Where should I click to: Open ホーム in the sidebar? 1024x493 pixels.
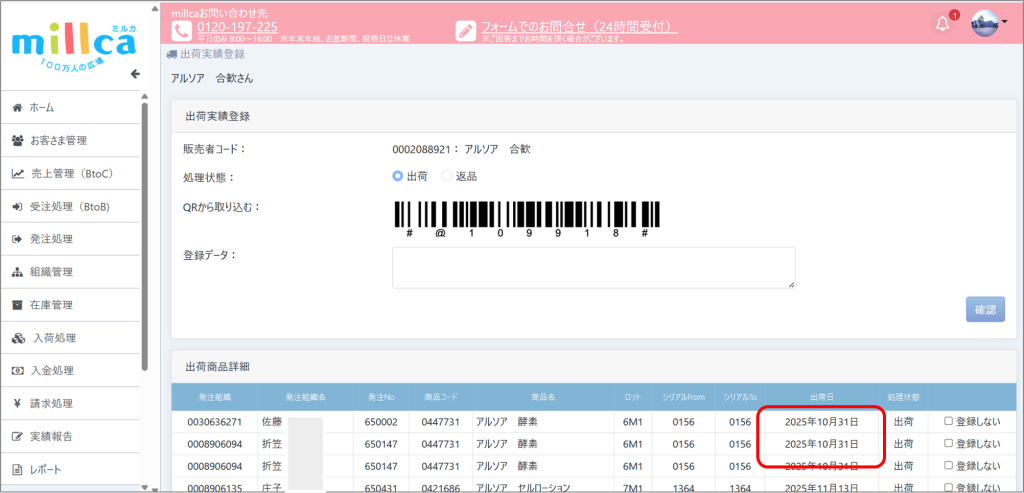click(x=41, y=107)
